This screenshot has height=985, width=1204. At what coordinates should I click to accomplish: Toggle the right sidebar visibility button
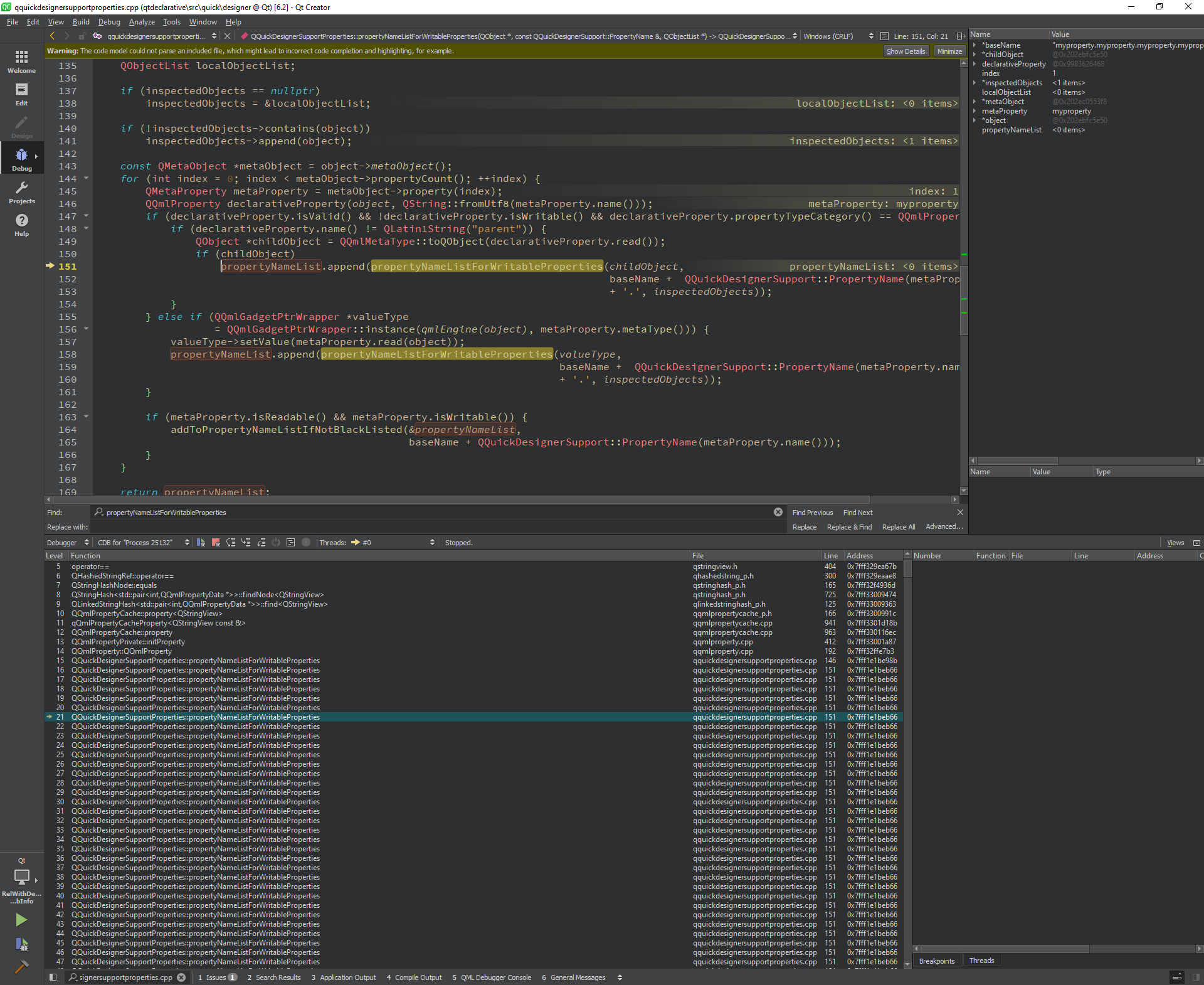1196,977
